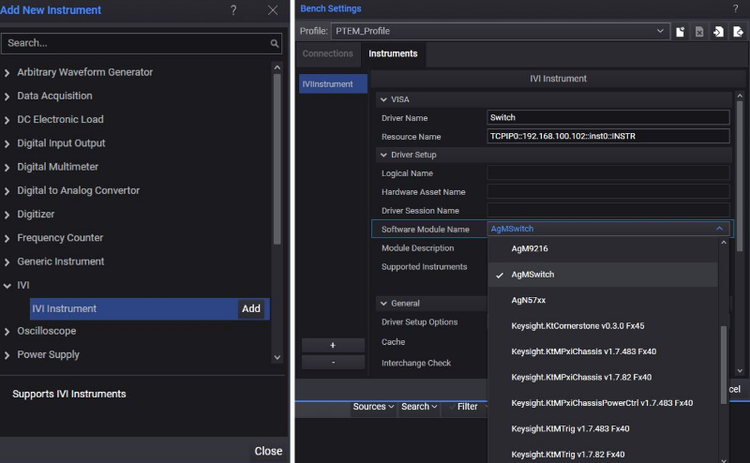Click the plus button to add instrument
This screenshot has width=750, height=463.
click(x=333, y=345)
